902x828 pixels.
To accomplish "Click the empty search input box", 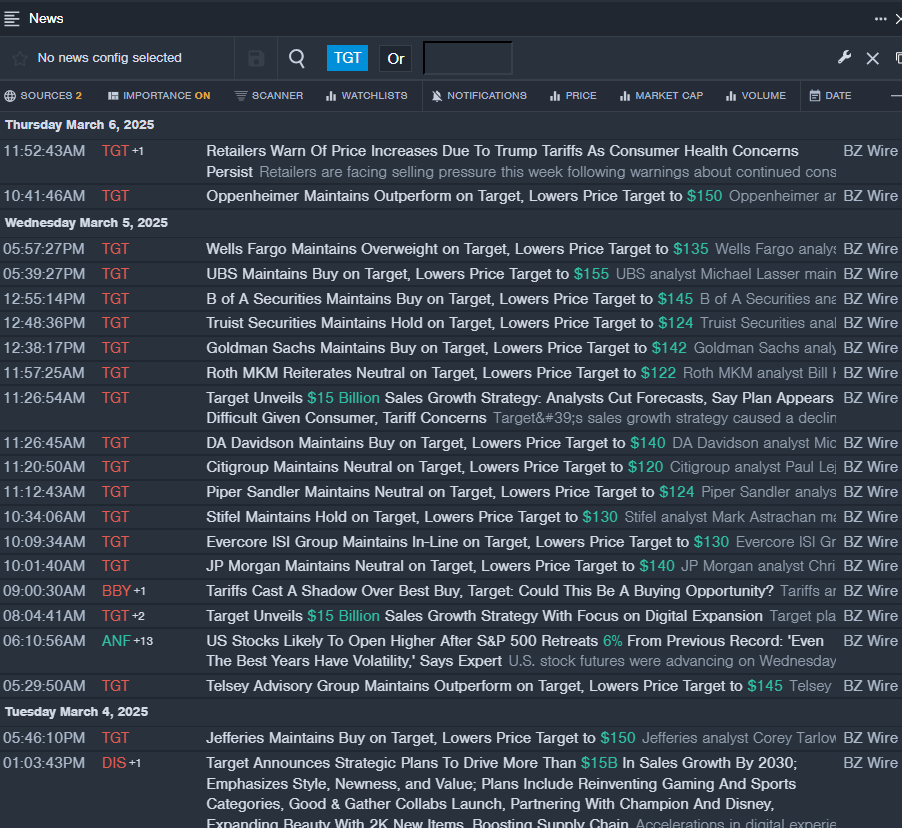I will coord(468,58).
